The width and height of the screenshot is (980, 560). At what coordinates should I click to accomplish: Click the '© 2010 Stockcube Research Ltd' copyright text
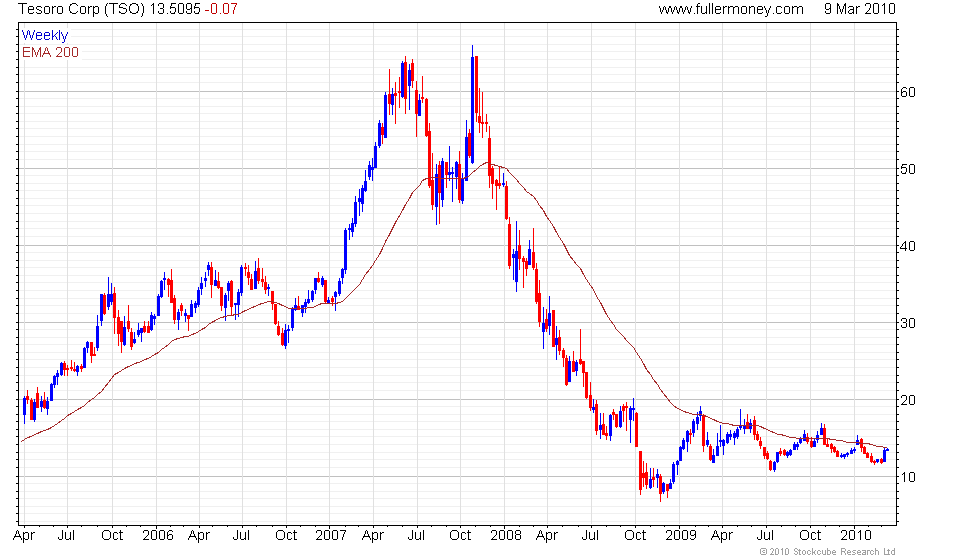[827, 552]
